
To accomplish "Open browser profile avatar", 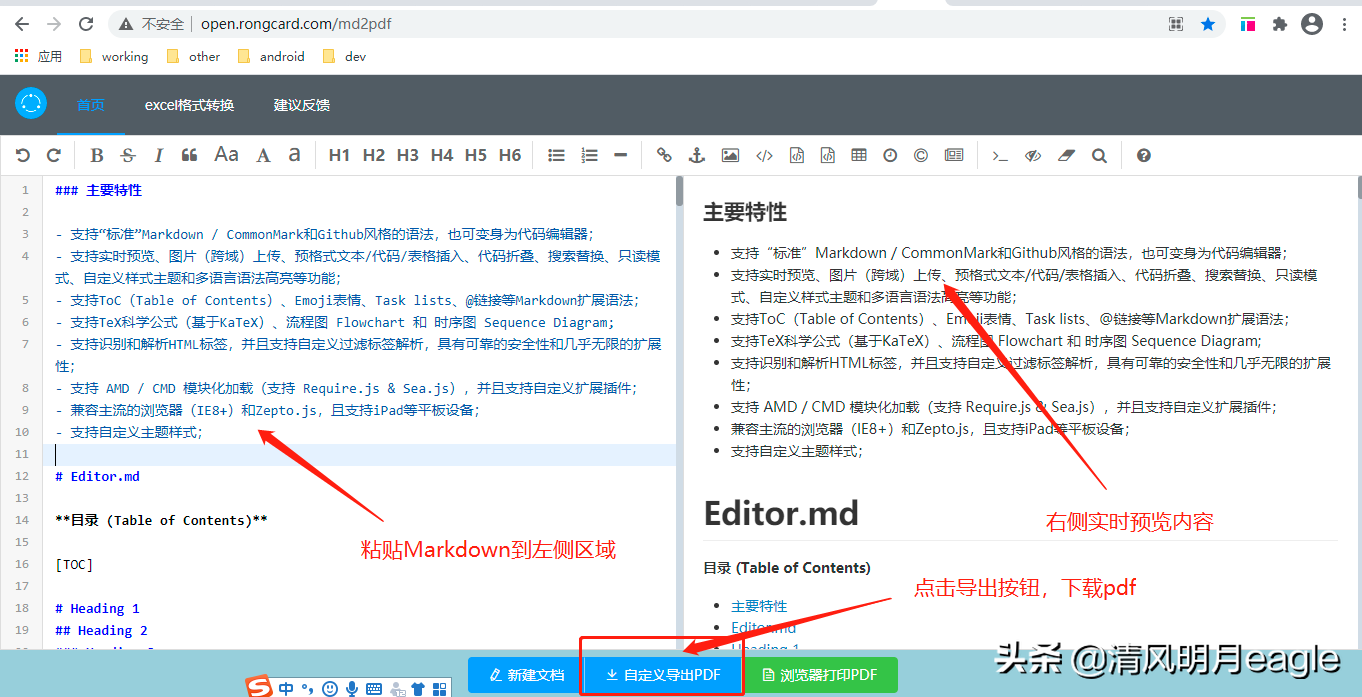I will pyautogui.click(x=1312, y=24).
